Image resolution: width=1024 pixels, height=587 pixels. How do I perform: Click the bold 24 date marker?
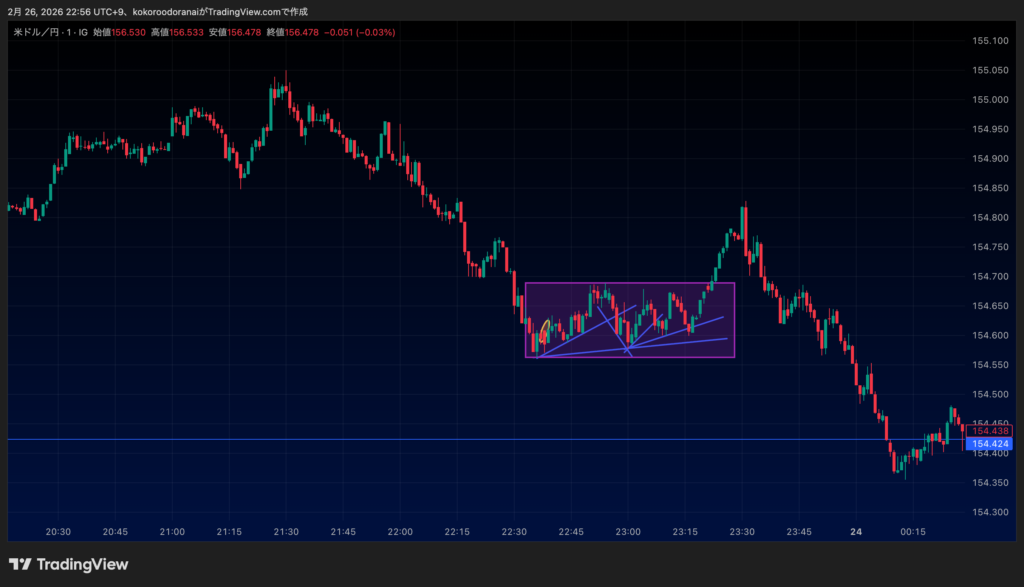[x=856, y=532]
